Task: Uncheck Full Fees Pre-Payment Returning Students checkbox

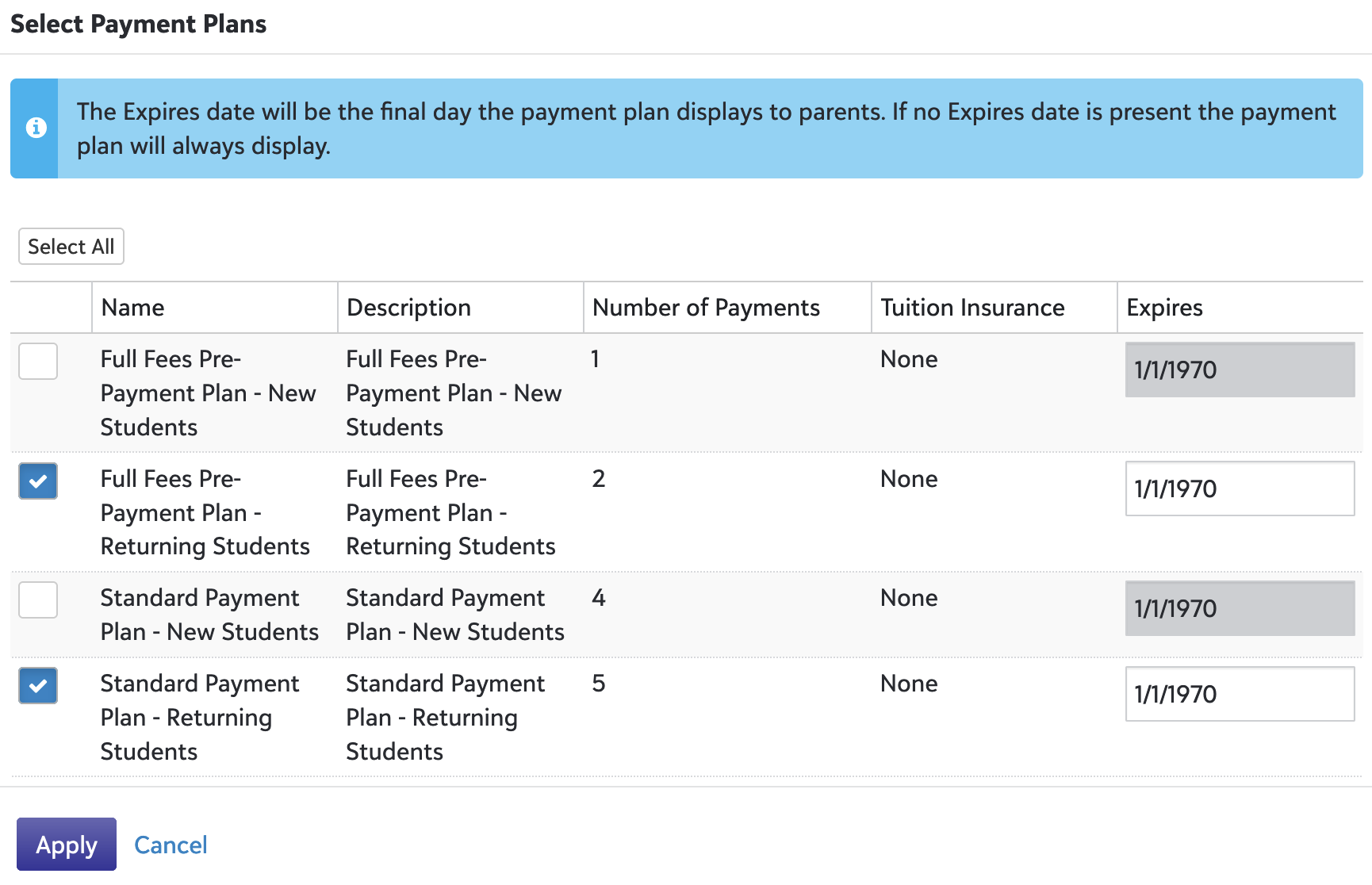Action: click(x=38, y=481)
